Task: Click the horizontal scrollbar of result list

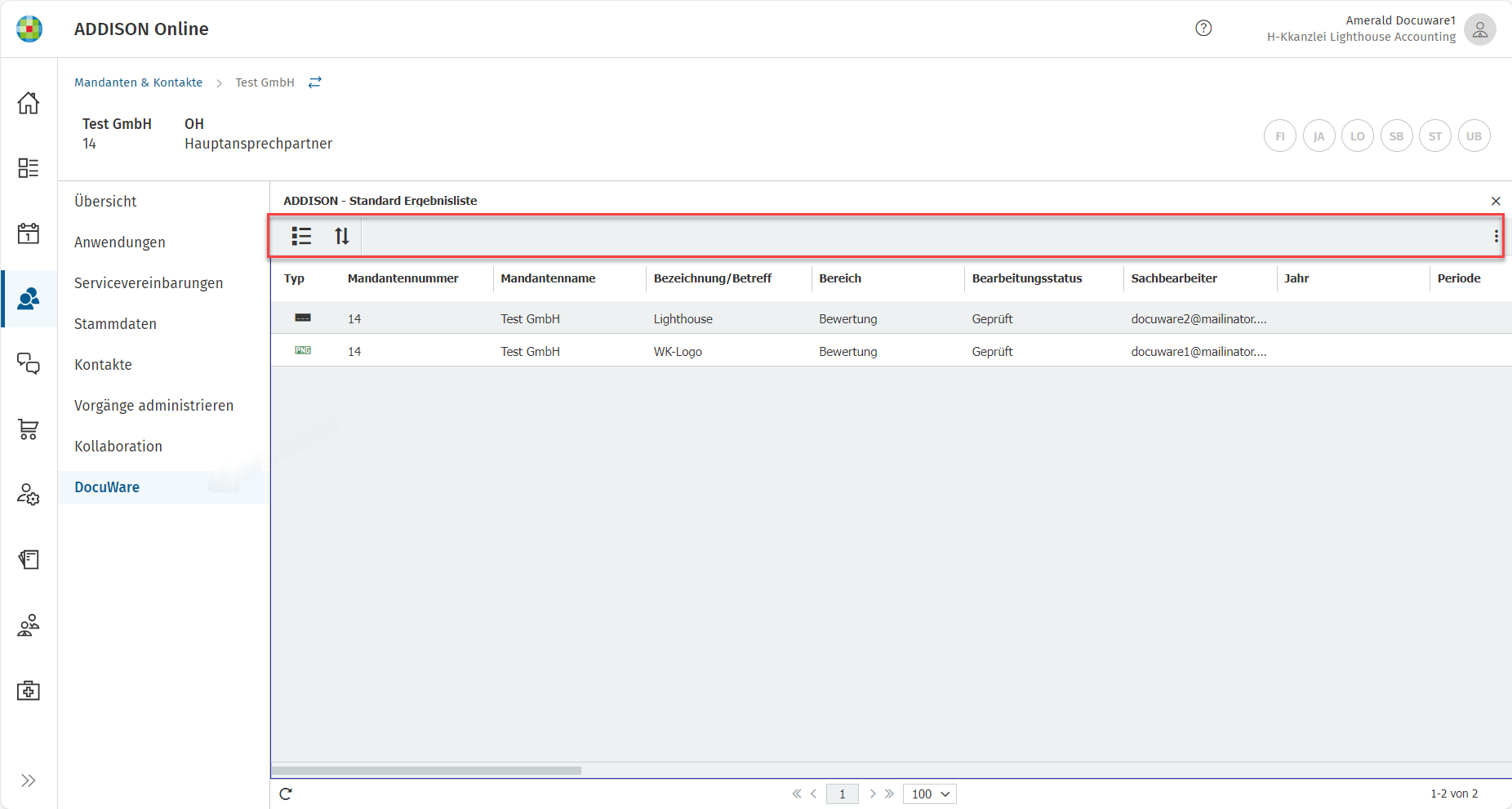Action: tap(426, 771)
